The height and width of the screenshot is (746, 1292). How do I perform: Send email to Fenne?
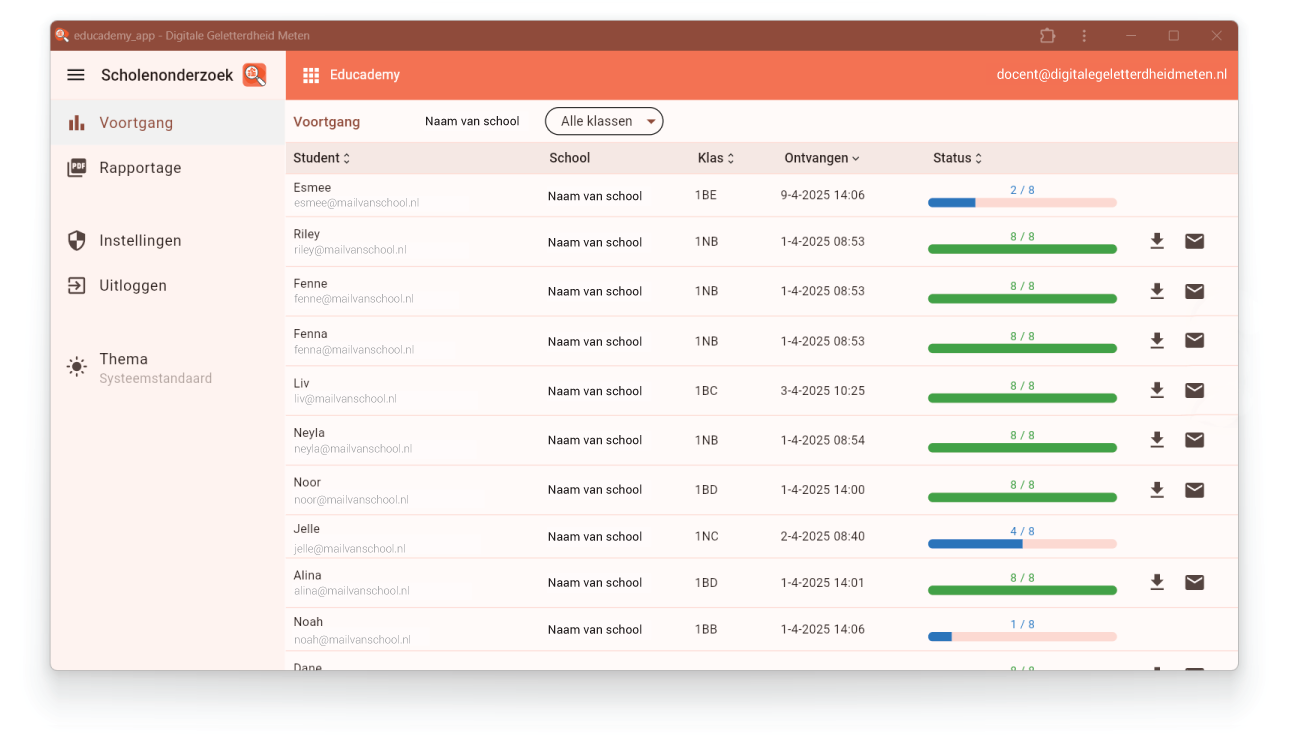(x=1194, y=291)
